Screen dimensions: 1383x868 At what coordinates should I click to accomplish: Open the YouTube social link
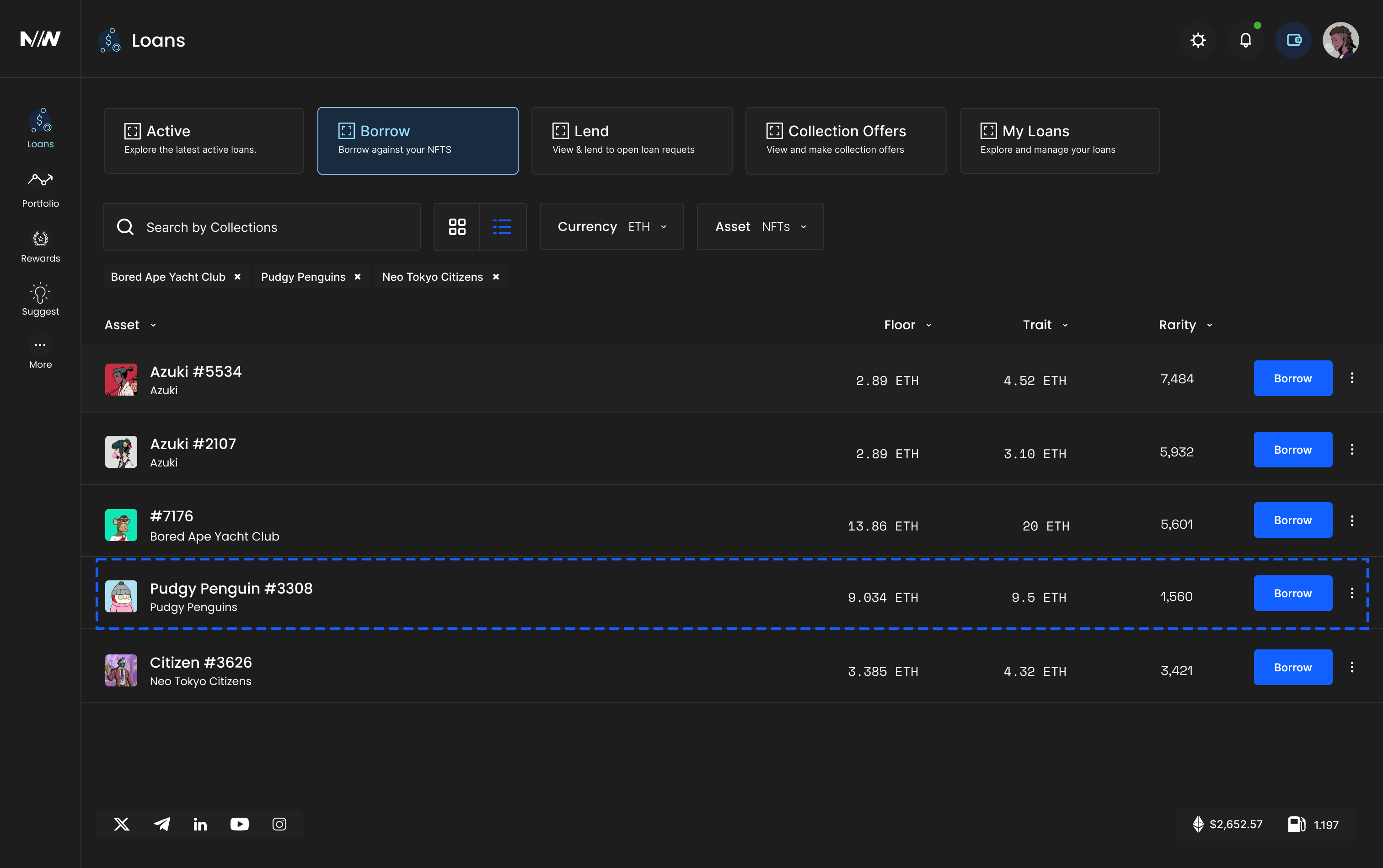coord(239,824)
